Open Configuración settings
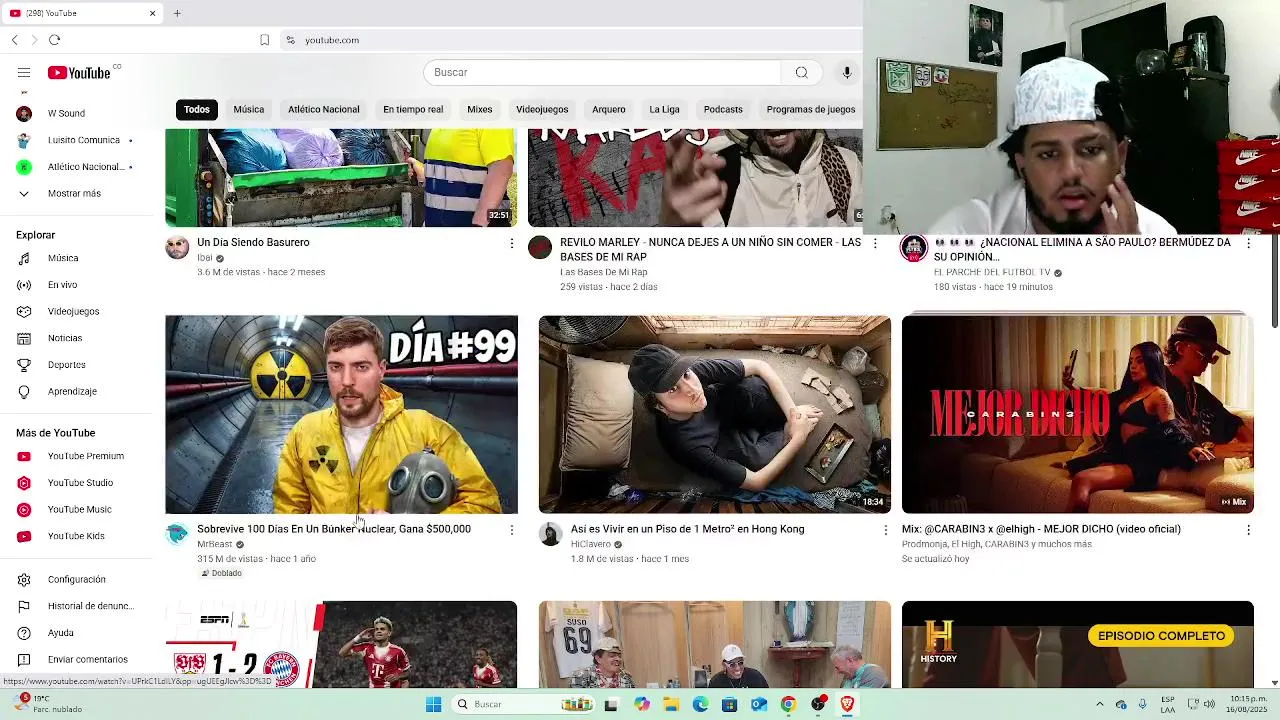Screen dimensions: 1280x720 [75, 579]
